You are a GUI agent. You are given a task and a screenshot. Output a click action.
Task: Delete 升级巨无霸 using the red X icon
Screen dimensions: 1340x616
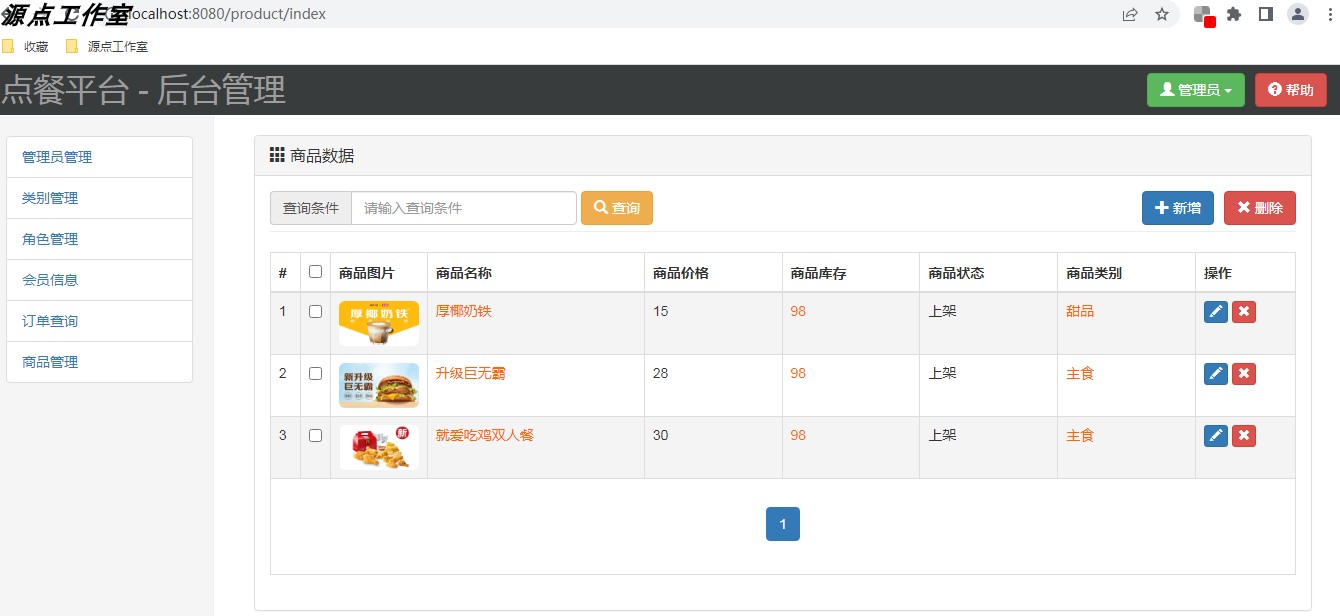[x=1243, y=373]
